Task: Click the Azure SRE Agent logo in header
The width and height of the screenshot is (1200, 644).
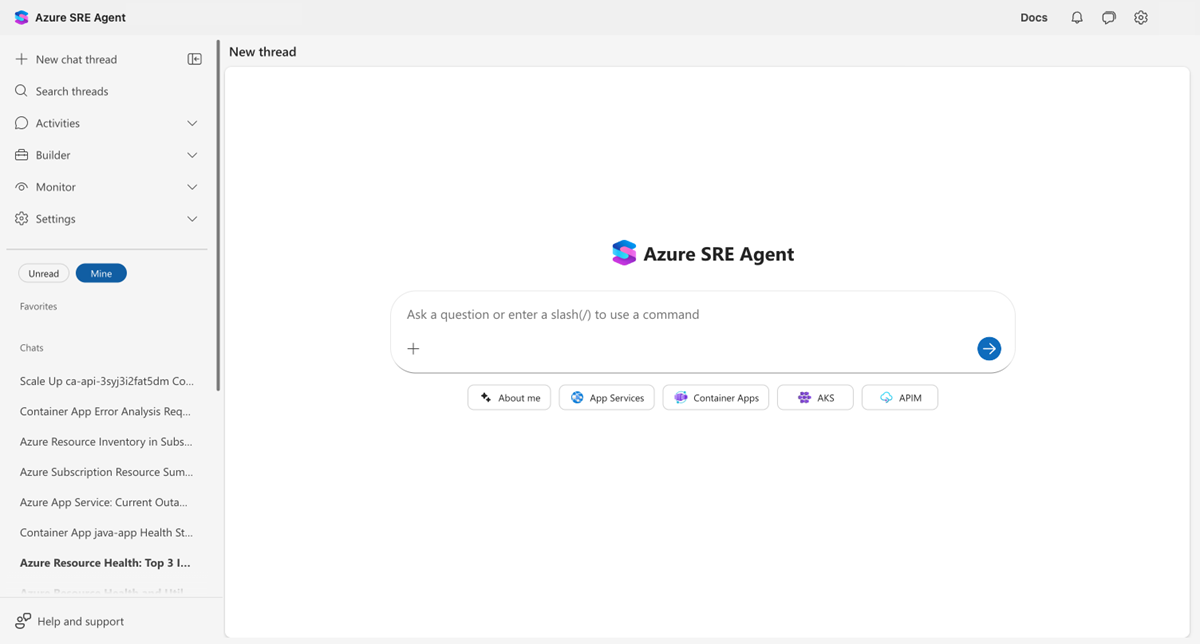Action: click(x=21, y=17)
